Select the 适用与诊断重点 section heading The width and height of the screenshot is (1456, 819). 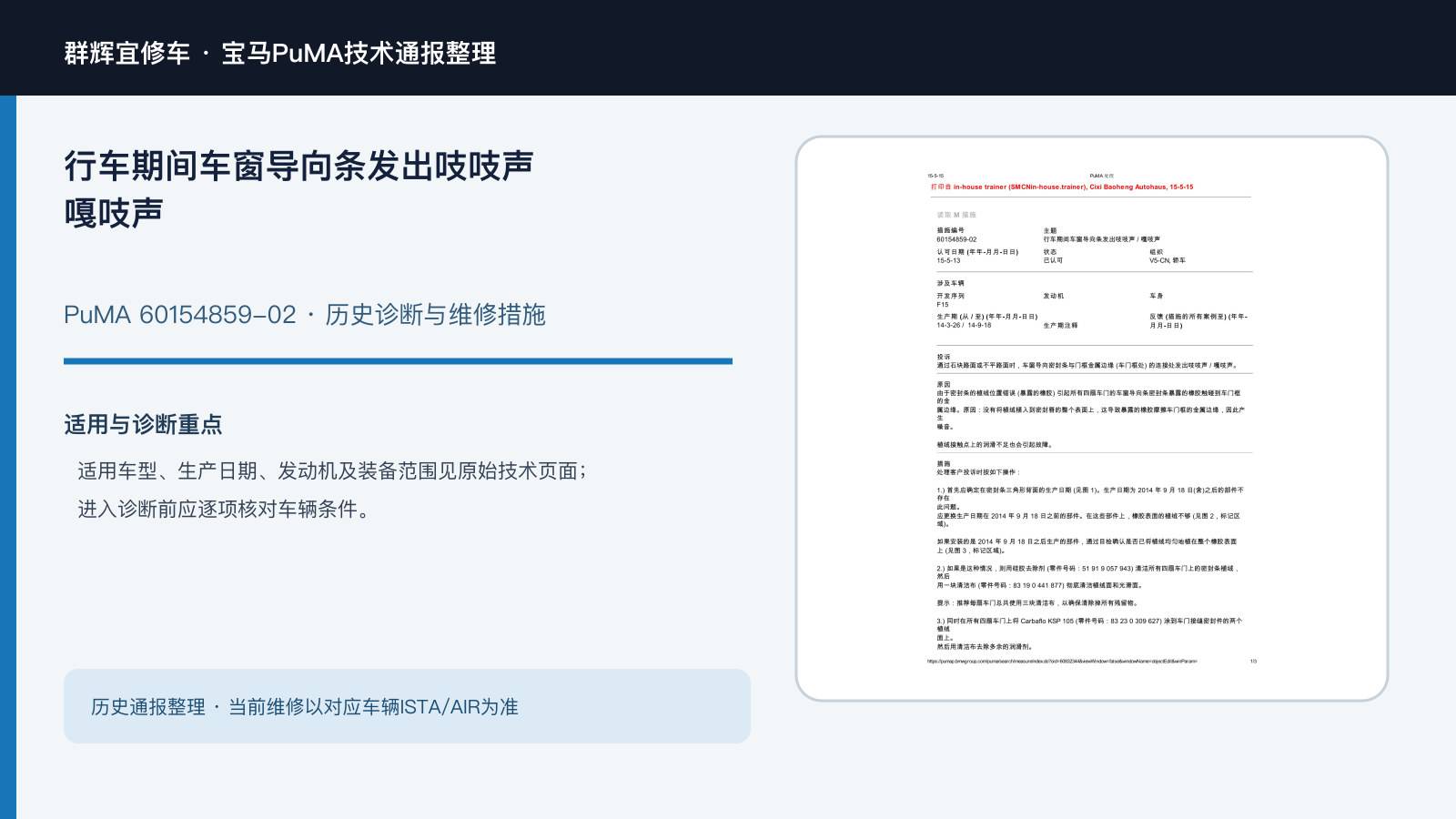[143, 424]
